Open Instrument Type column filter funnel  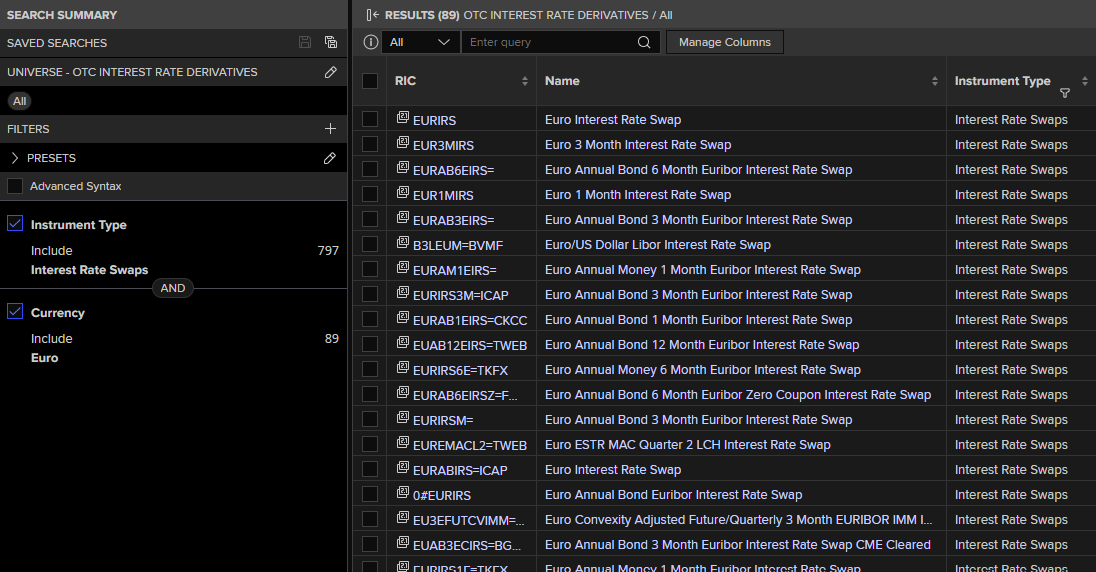1065,93
